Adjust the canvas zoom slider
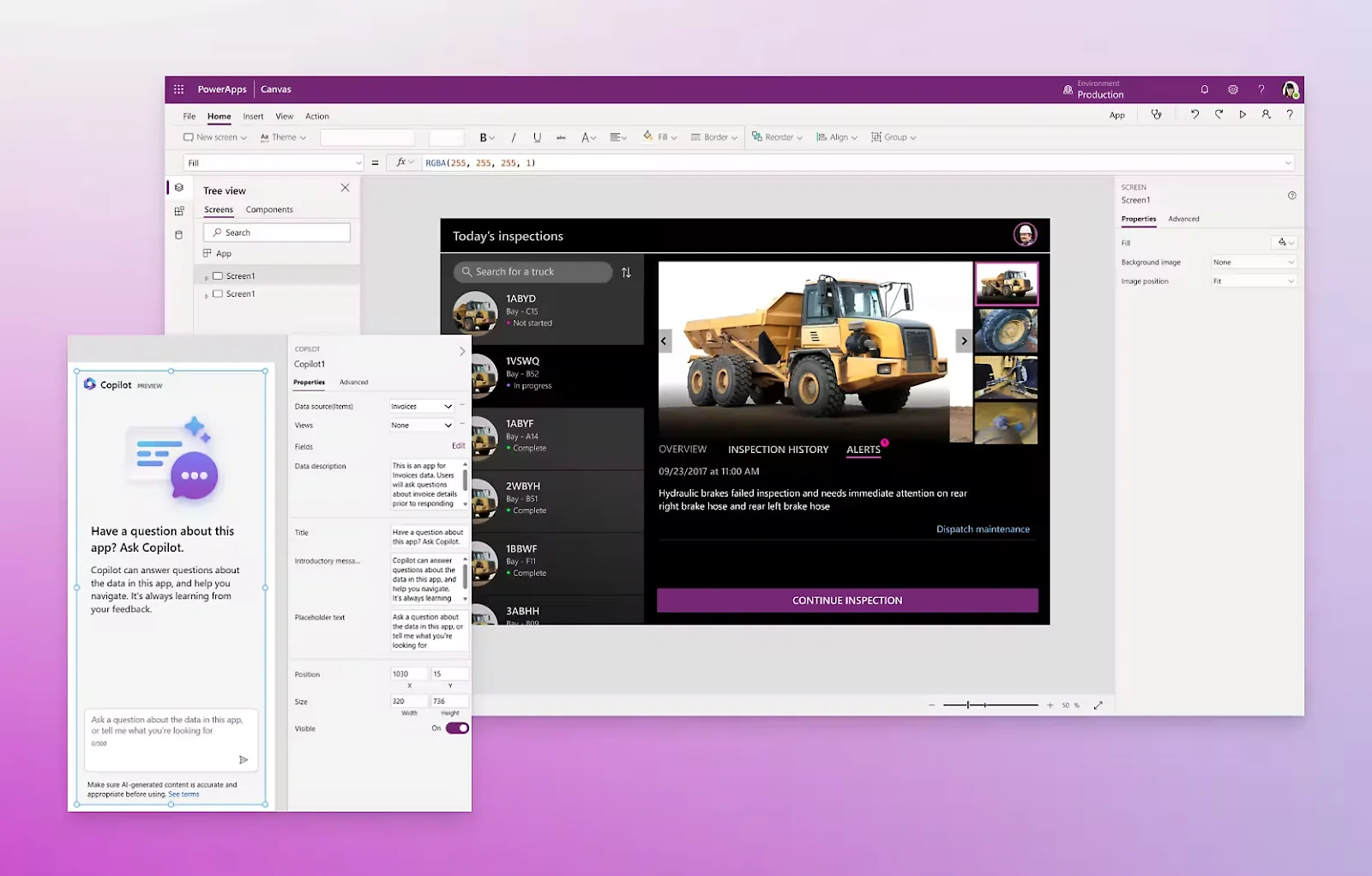This screenshot has width=1372, height=876. tap(969, 705)
